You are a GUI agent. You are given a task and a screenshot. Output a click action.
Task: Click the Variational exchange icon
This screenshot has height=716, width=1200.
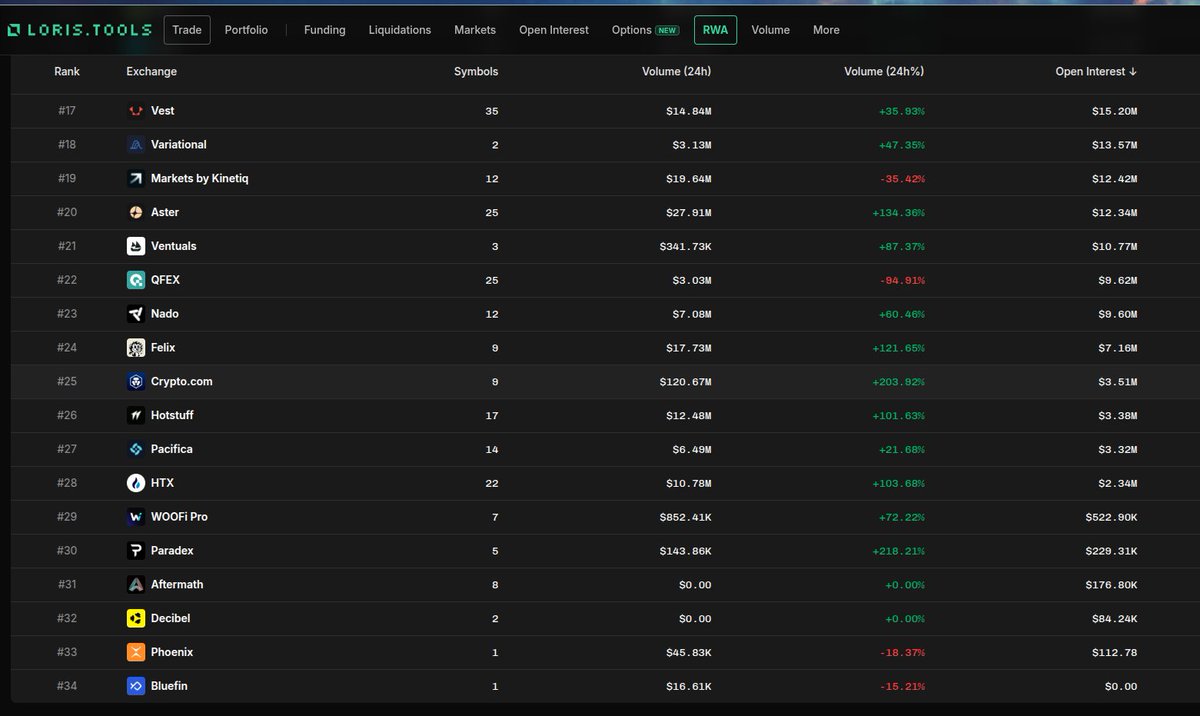tap(136, 145)
